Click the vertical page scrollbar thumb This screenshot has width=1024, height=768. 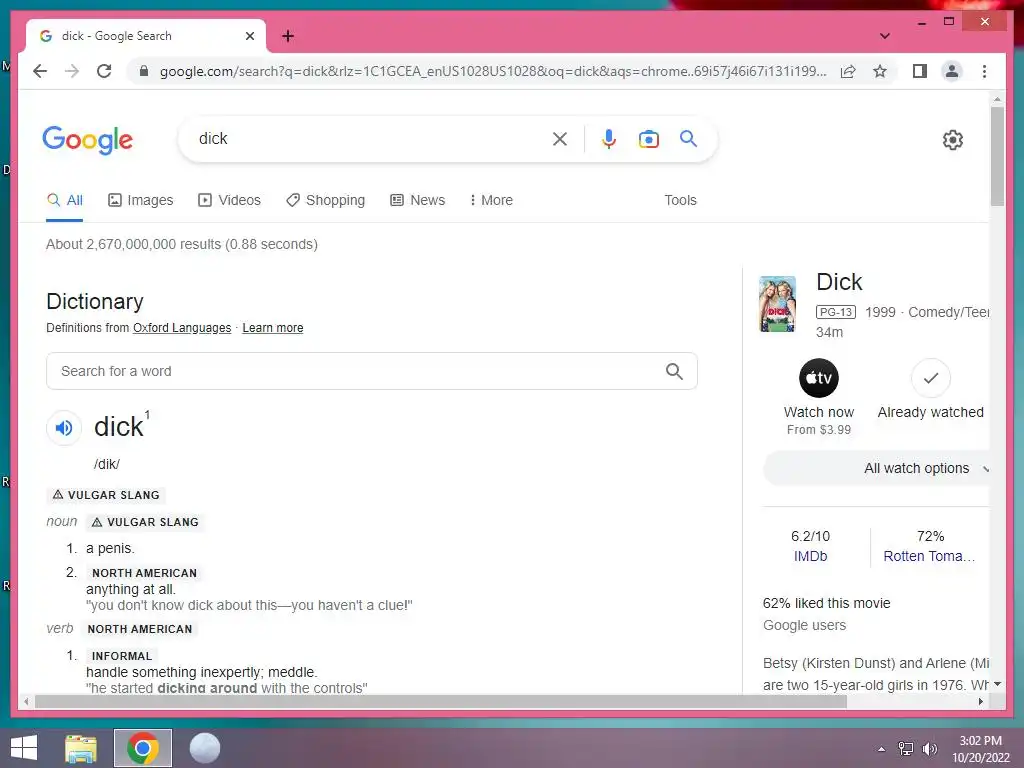point(997,157)
